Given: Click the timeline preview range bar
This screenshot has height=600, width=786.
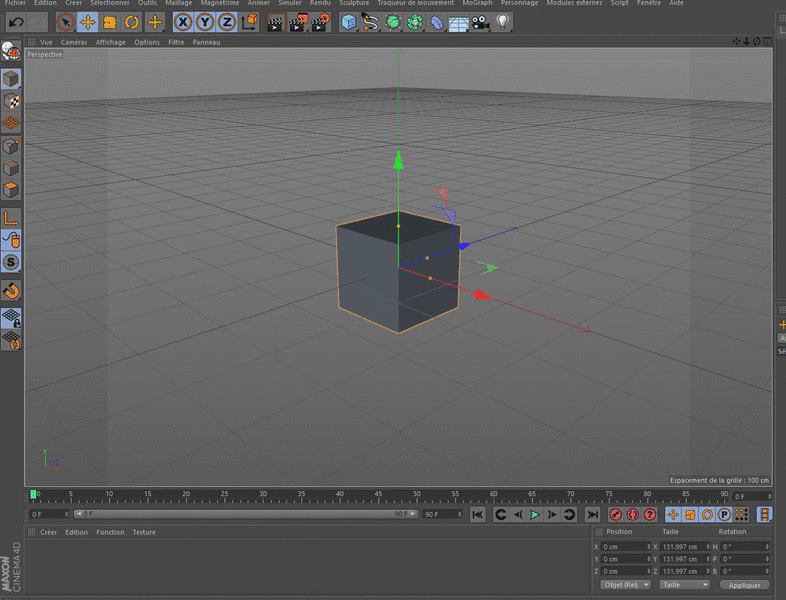Looking at the screenshot, I should coord(246,514).
